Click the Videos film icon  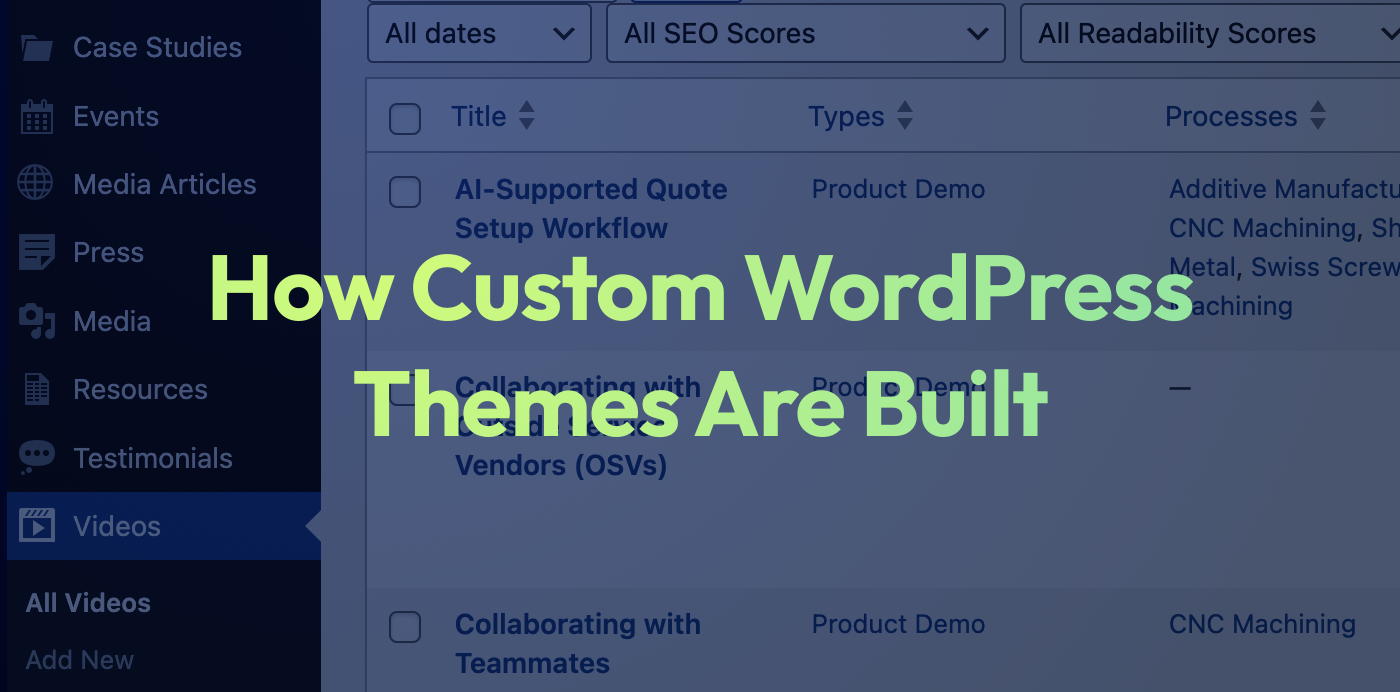pyautogui.click(x=37, y=526)
